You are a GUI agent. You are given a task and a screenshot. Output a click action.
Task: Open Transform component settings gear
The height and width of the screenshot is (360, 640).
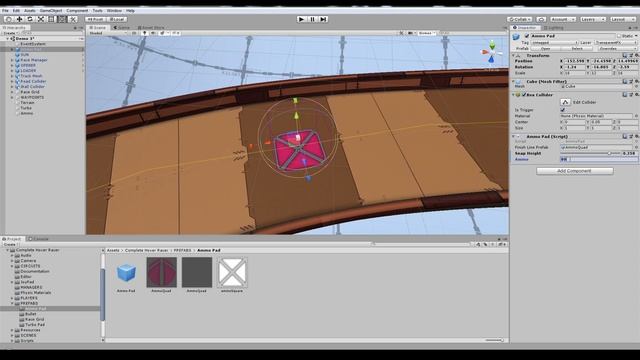(636, 55)
